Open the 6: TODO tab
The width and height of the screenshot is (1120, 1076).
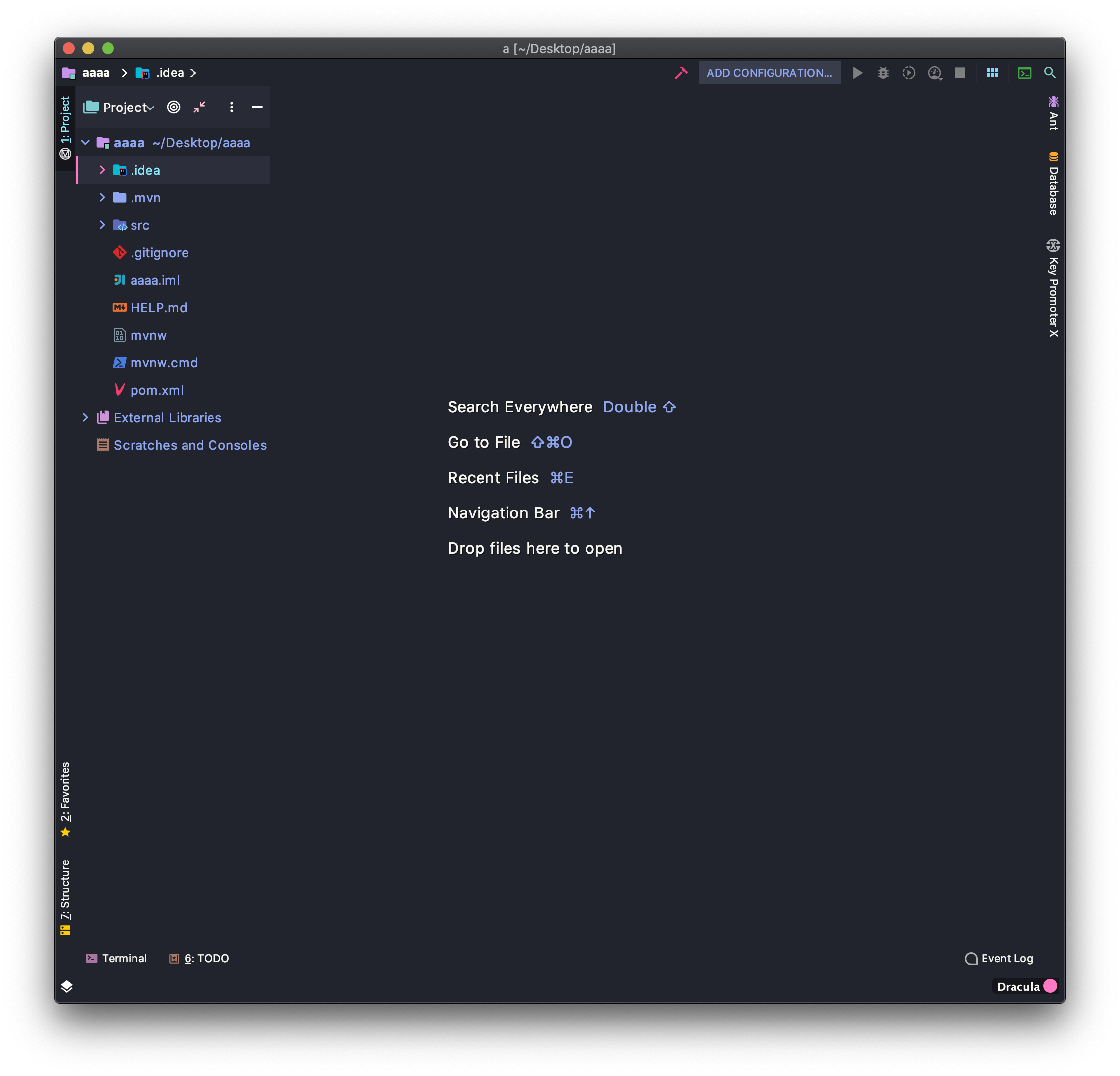tap(199, 958)
